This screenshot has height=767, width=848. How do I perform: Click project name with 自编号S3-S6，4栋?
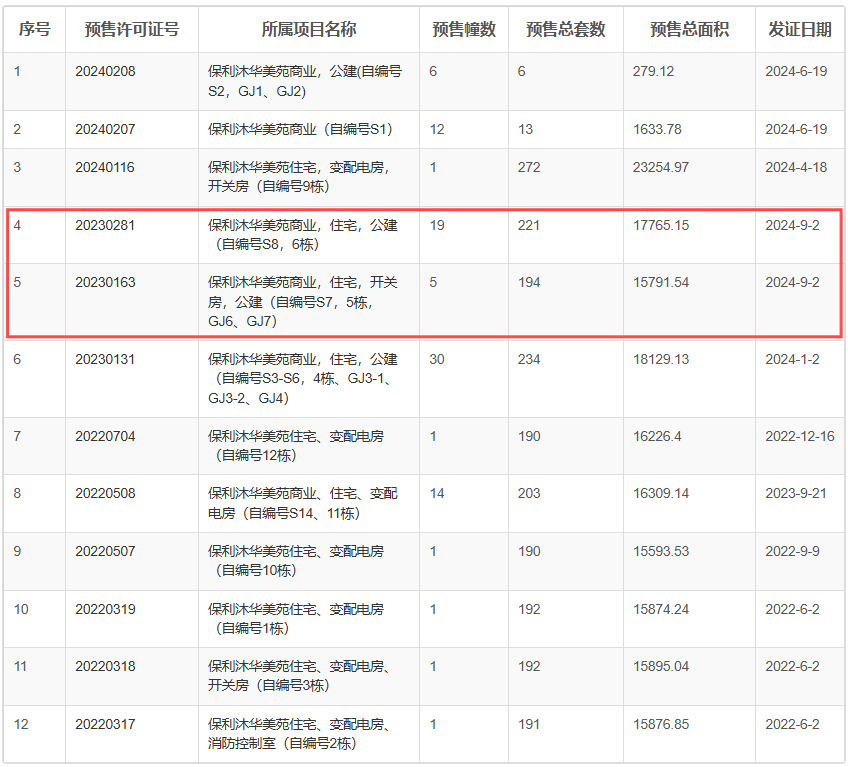point(303,379)
